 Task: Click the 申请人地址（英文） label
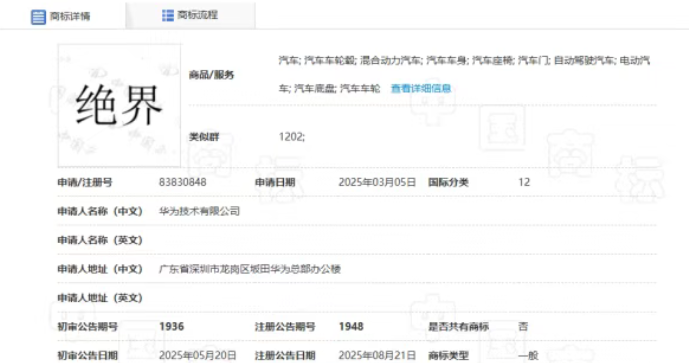[100, 298]
